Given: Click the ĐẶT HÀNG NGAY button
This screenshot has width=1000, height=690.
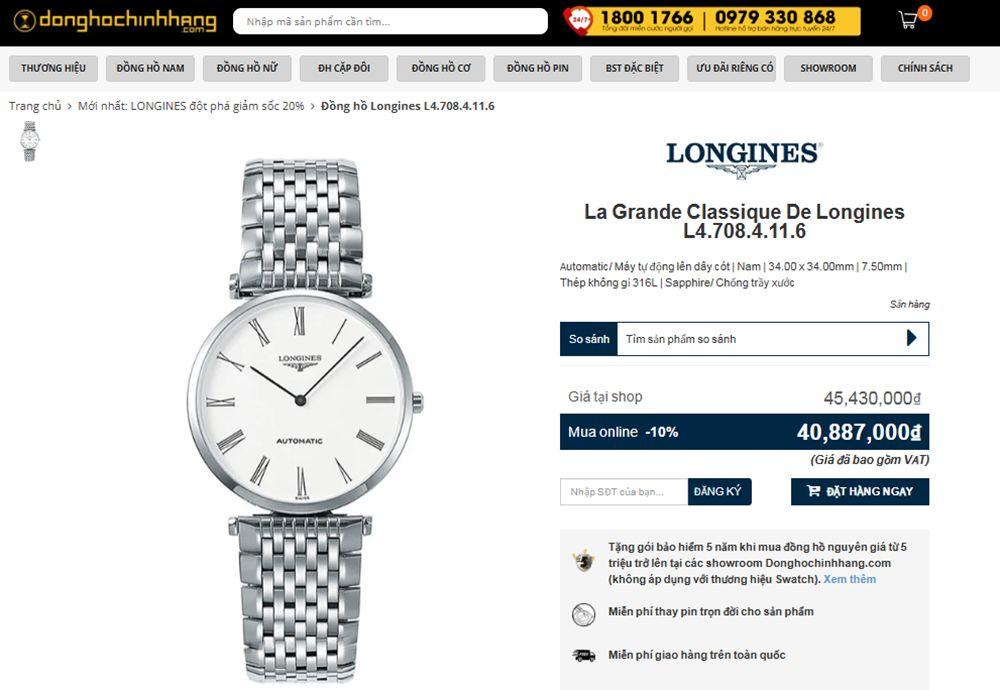Looking at the screenshot, I should tap(860, 492).
